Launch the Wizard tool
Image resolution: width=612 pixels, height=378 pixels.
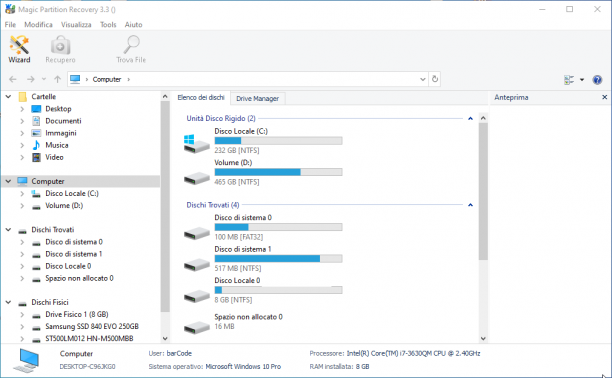pyautogui.click(x=19, y=49)
